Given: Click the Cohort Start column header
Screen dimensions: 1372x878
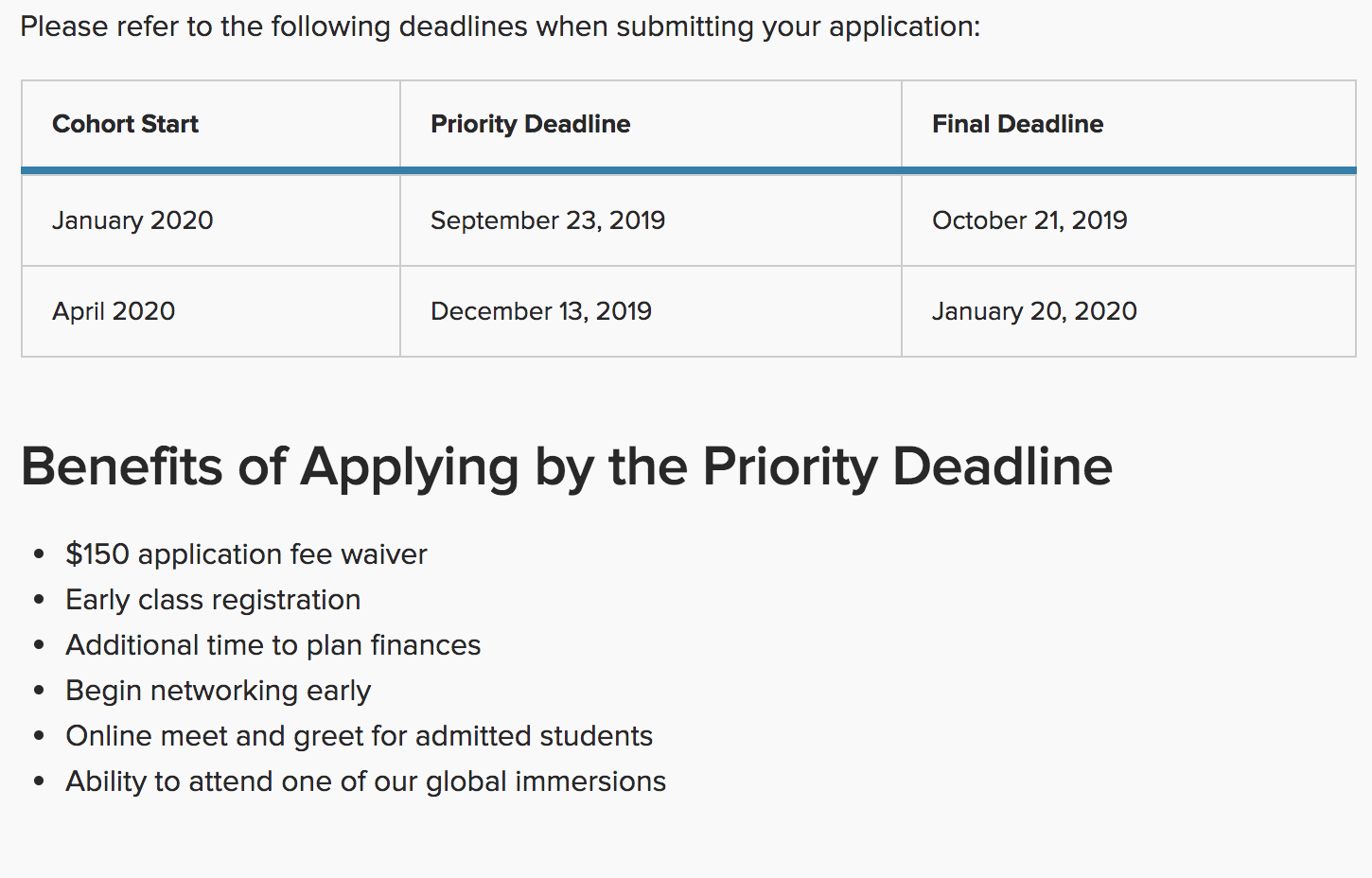Looking at the screenshot, I should click(x=125, y=124).
